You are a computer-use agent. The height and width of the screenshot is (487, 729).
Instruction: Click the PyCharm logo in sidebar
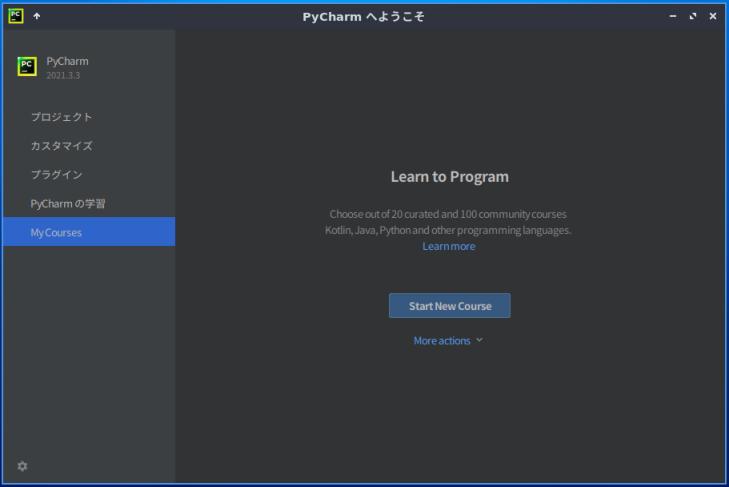pos(27,67)
